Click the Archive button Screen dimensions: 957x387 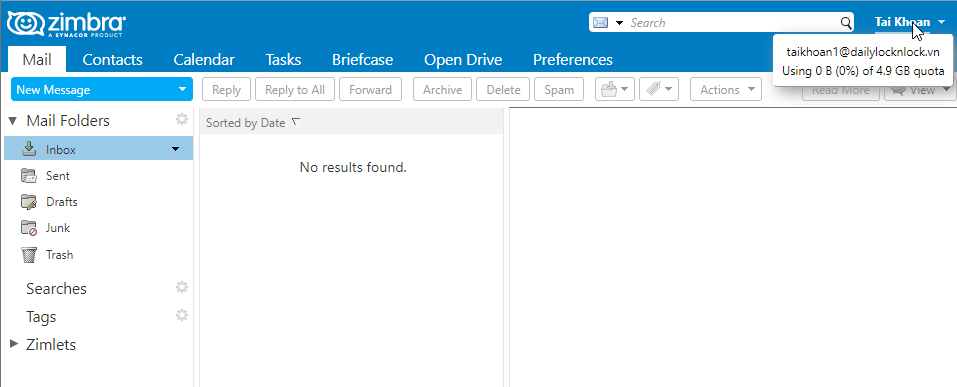pos(442,90)
